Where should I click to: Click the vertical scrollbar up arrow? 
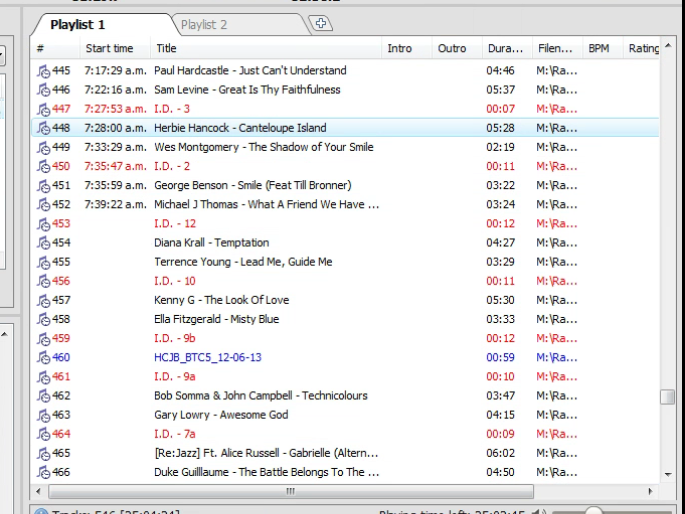(x=668, y=46)
